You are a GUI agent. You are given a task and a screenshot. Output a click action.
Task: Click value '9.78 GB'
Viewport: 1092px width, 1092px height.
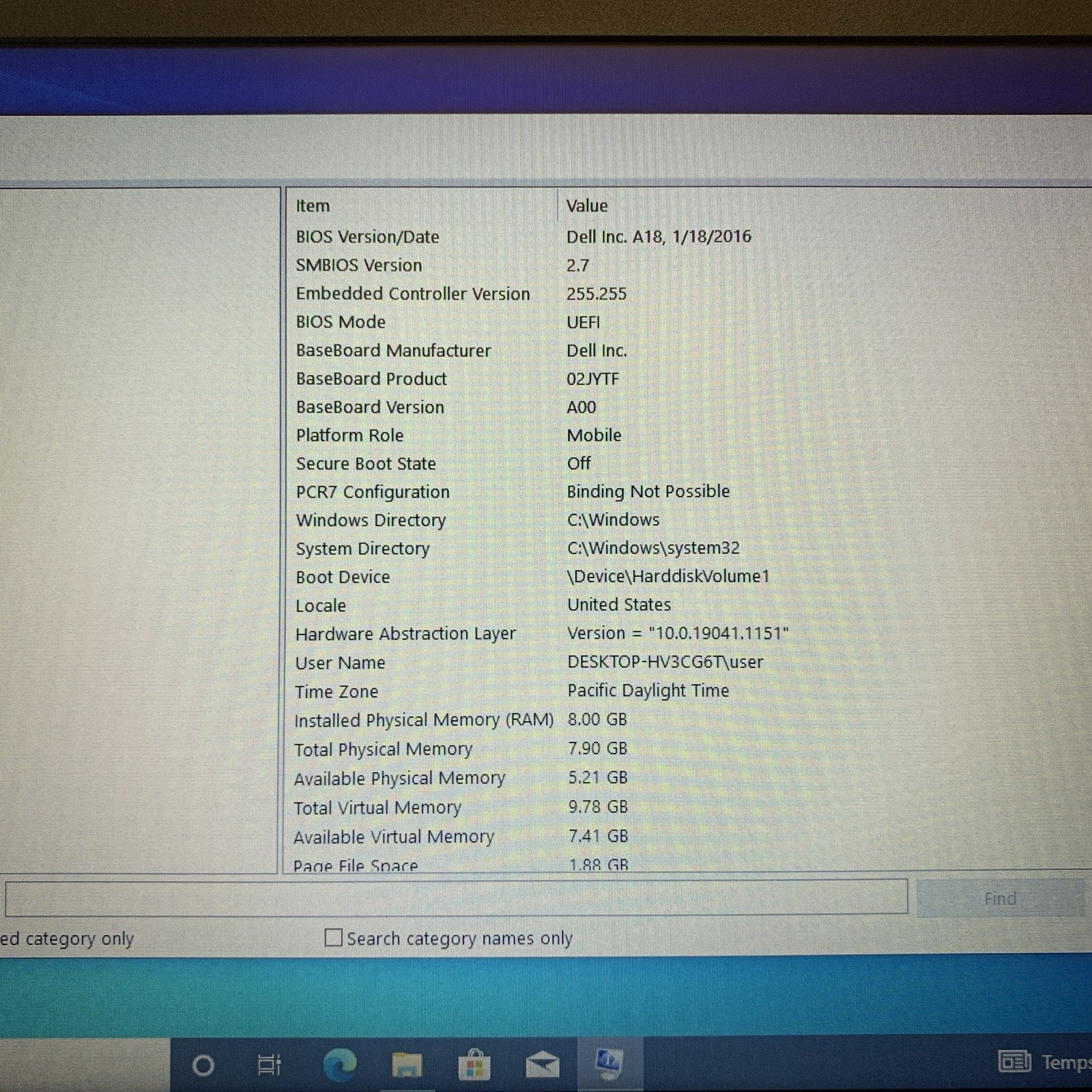click(598, 807)
